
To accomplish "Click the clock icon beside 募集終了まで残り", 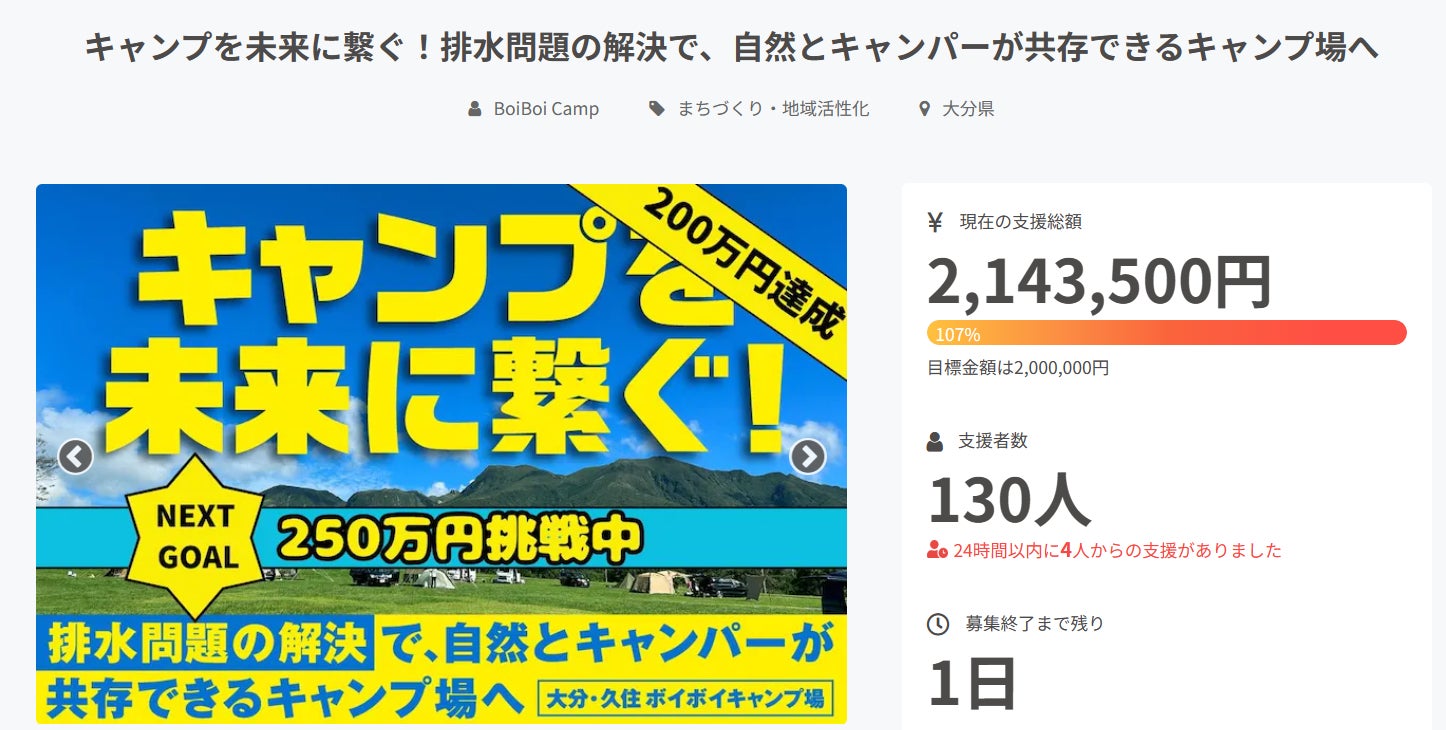I will point(938,624).
